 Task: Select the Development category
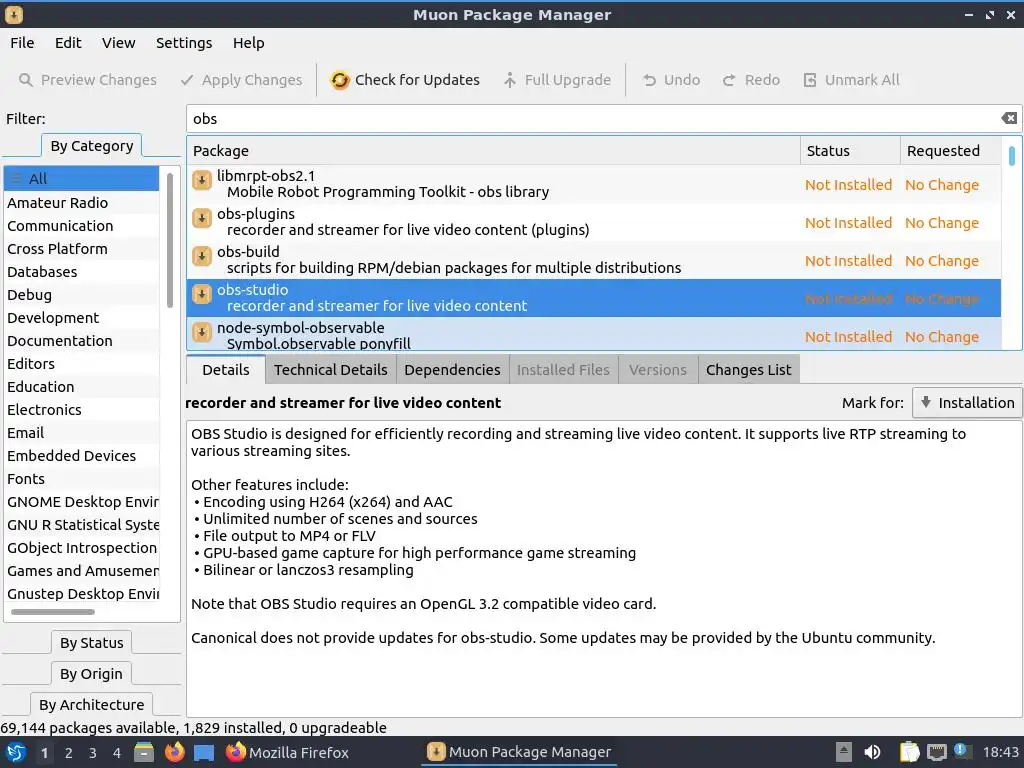[82, 317]
